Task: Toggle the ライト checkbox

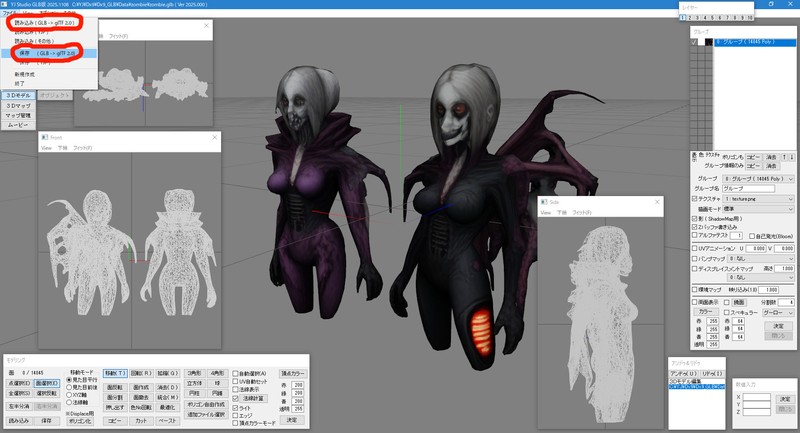Action: click(x=235, y=408)
